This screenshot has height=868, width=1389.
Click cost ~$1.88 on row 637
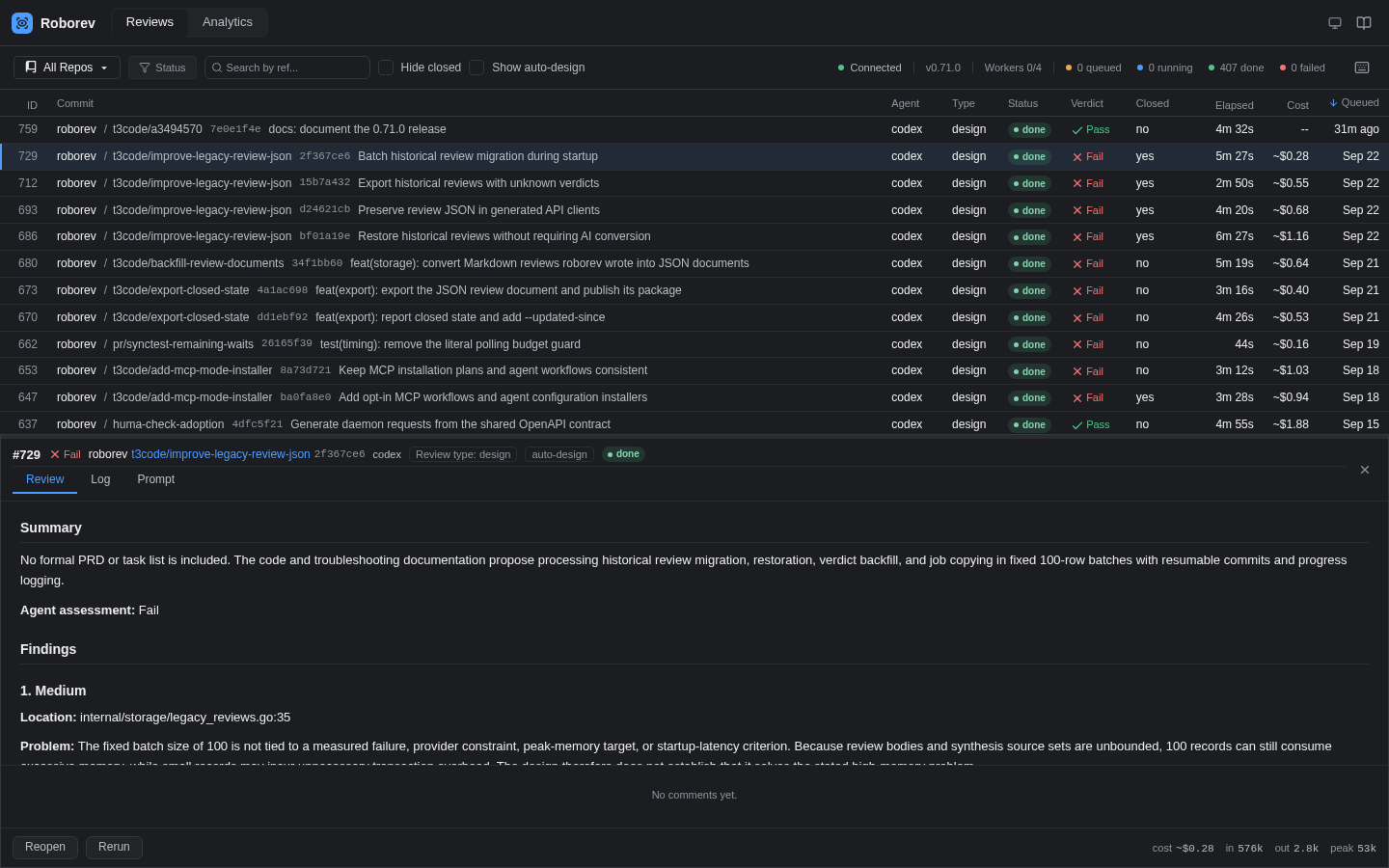1291,424
